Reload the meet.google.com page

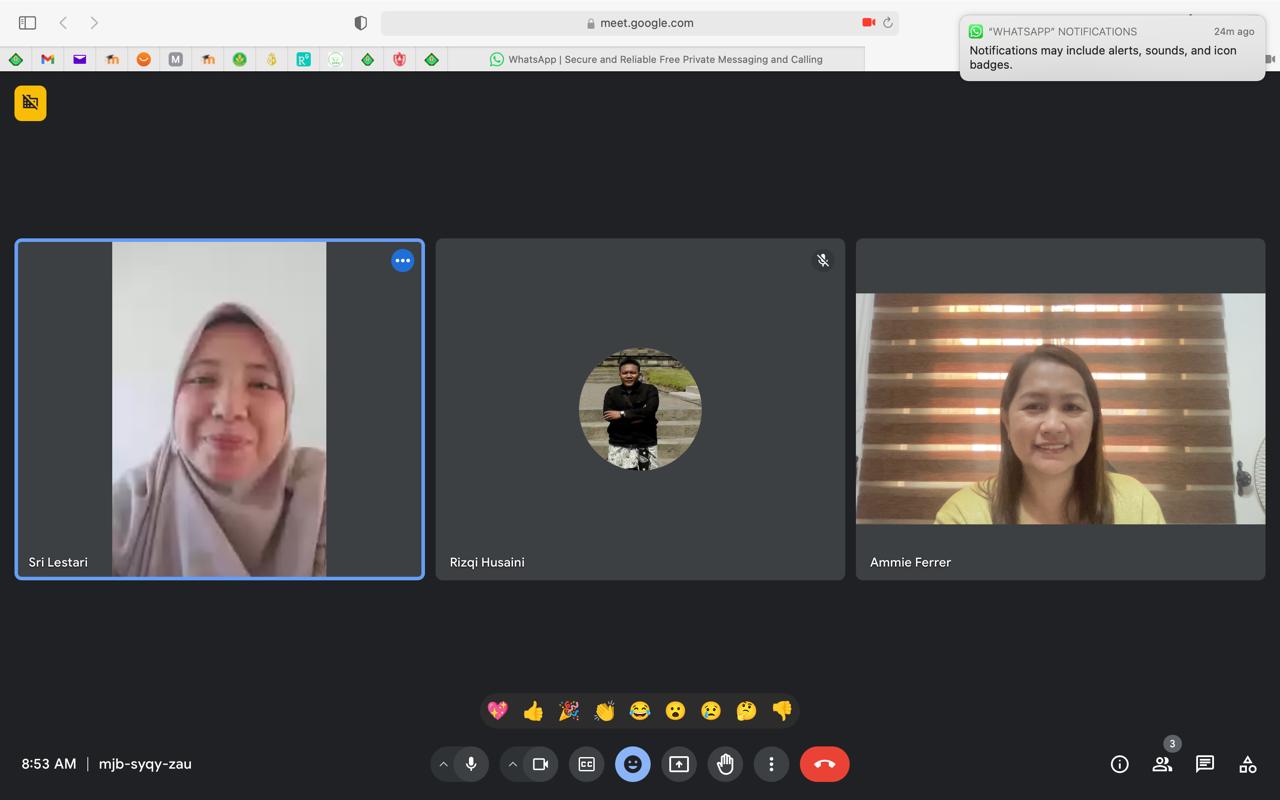pos(887,22)
